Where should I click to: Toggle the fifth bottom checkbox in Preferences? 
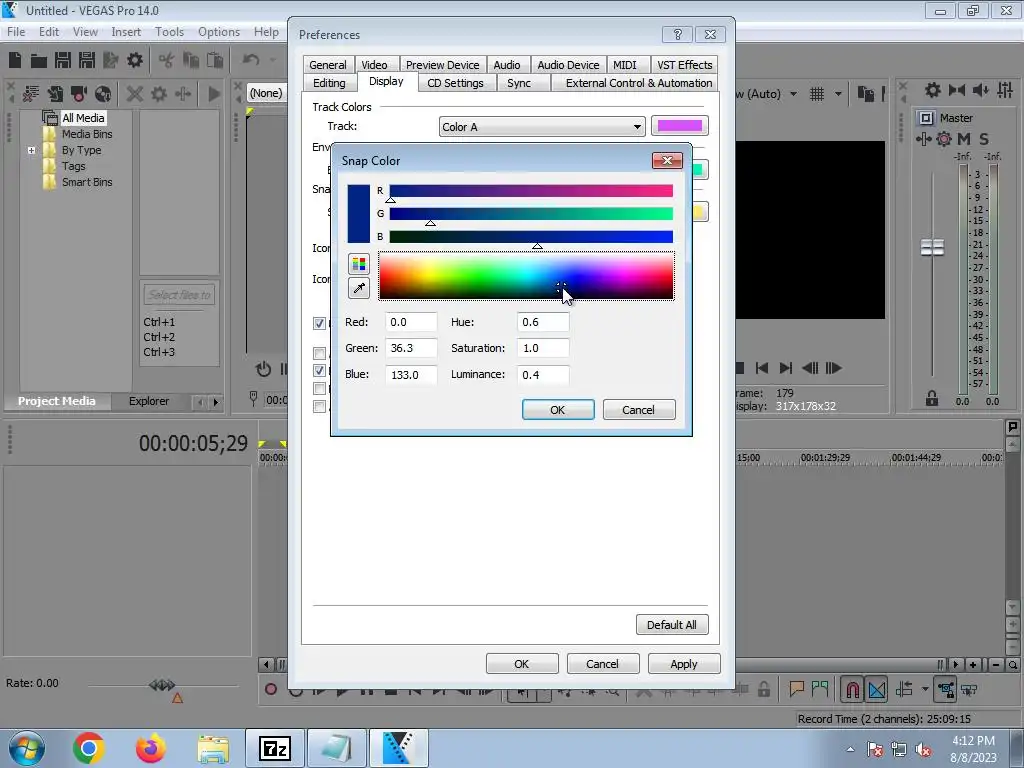tap(319, 407)
